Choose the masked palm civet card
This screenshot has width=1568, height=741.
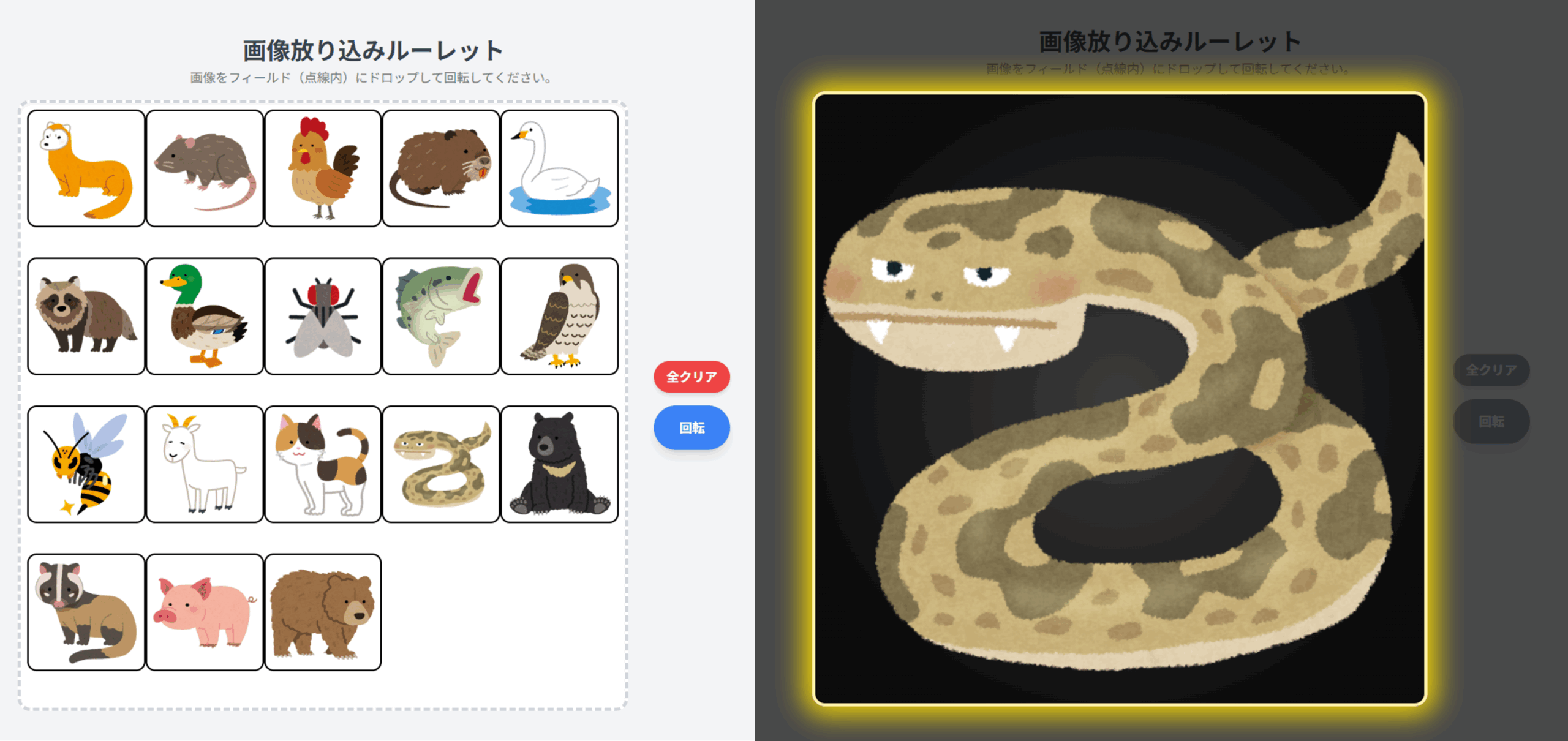(86, 612)
